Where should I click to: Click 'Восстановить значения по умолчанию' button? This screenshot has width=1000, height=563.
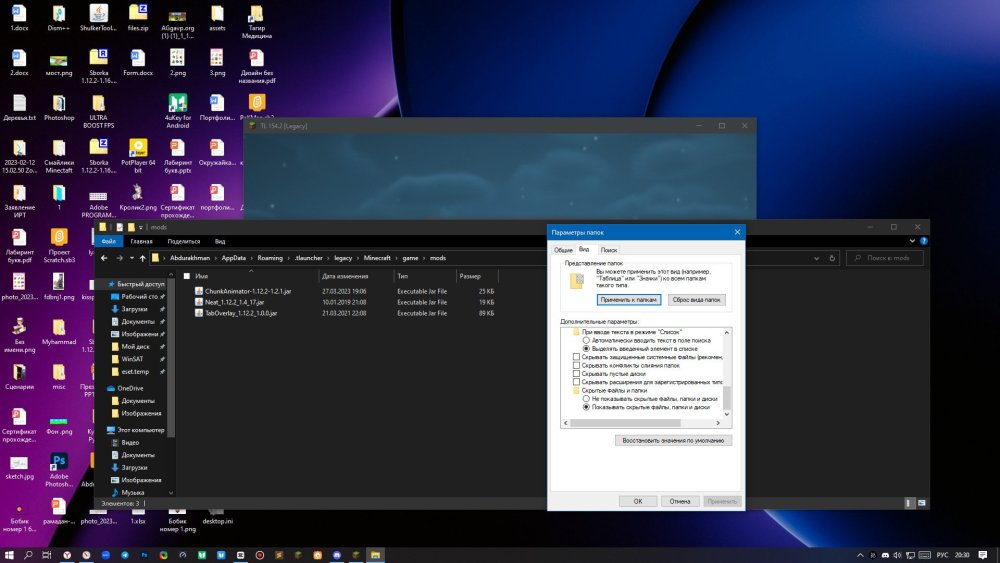[x=673, y=440]
